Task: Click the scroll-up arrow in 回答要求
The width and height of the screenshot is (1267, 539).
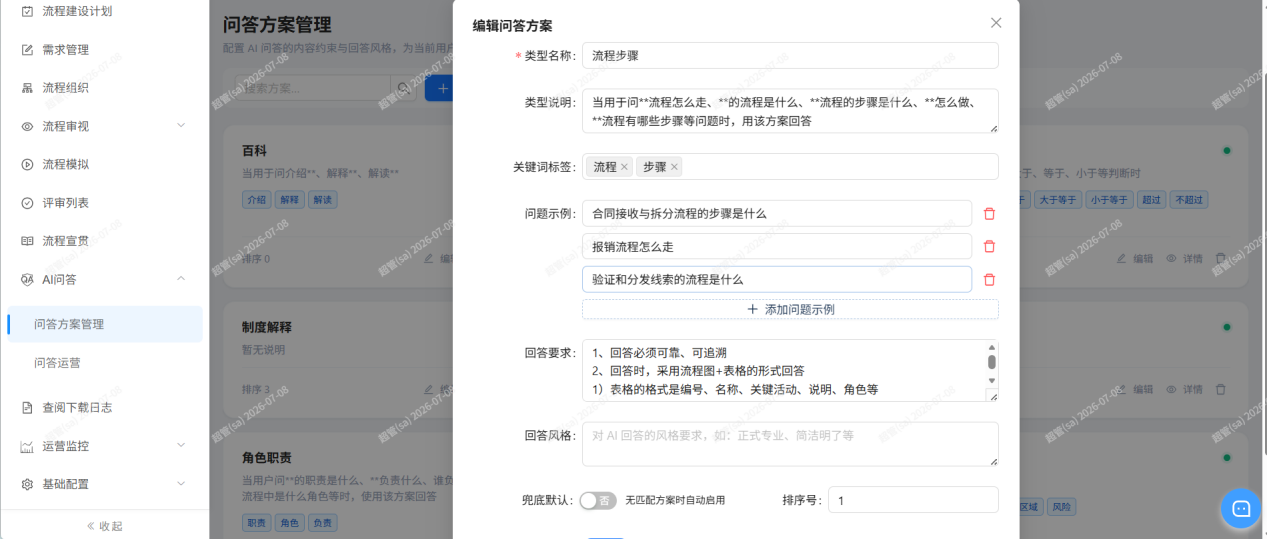Action: pyautogui.click(x=992, y=347)
